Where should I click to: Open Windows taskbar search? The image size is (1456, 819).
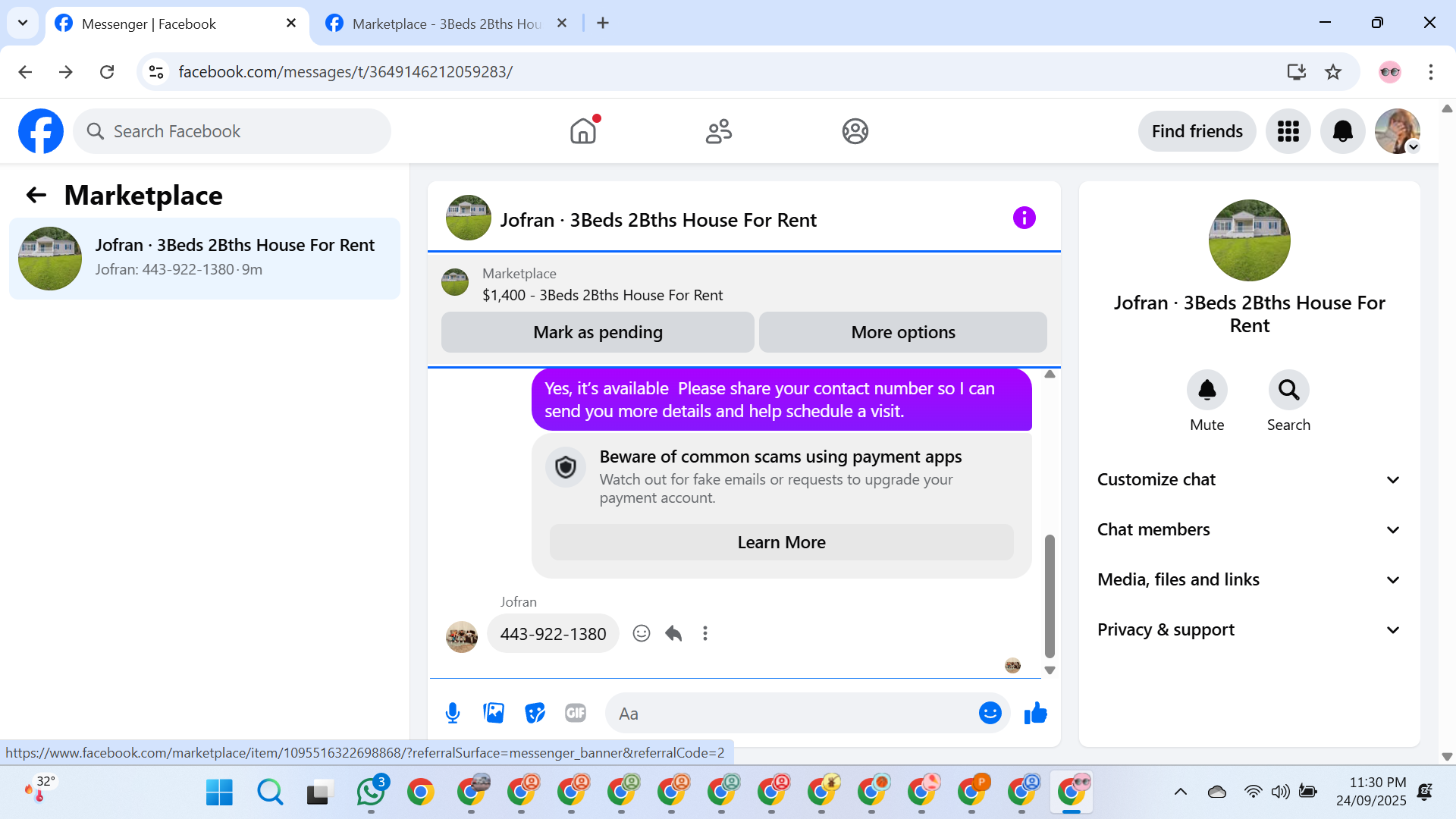click(x=270, y=792)
